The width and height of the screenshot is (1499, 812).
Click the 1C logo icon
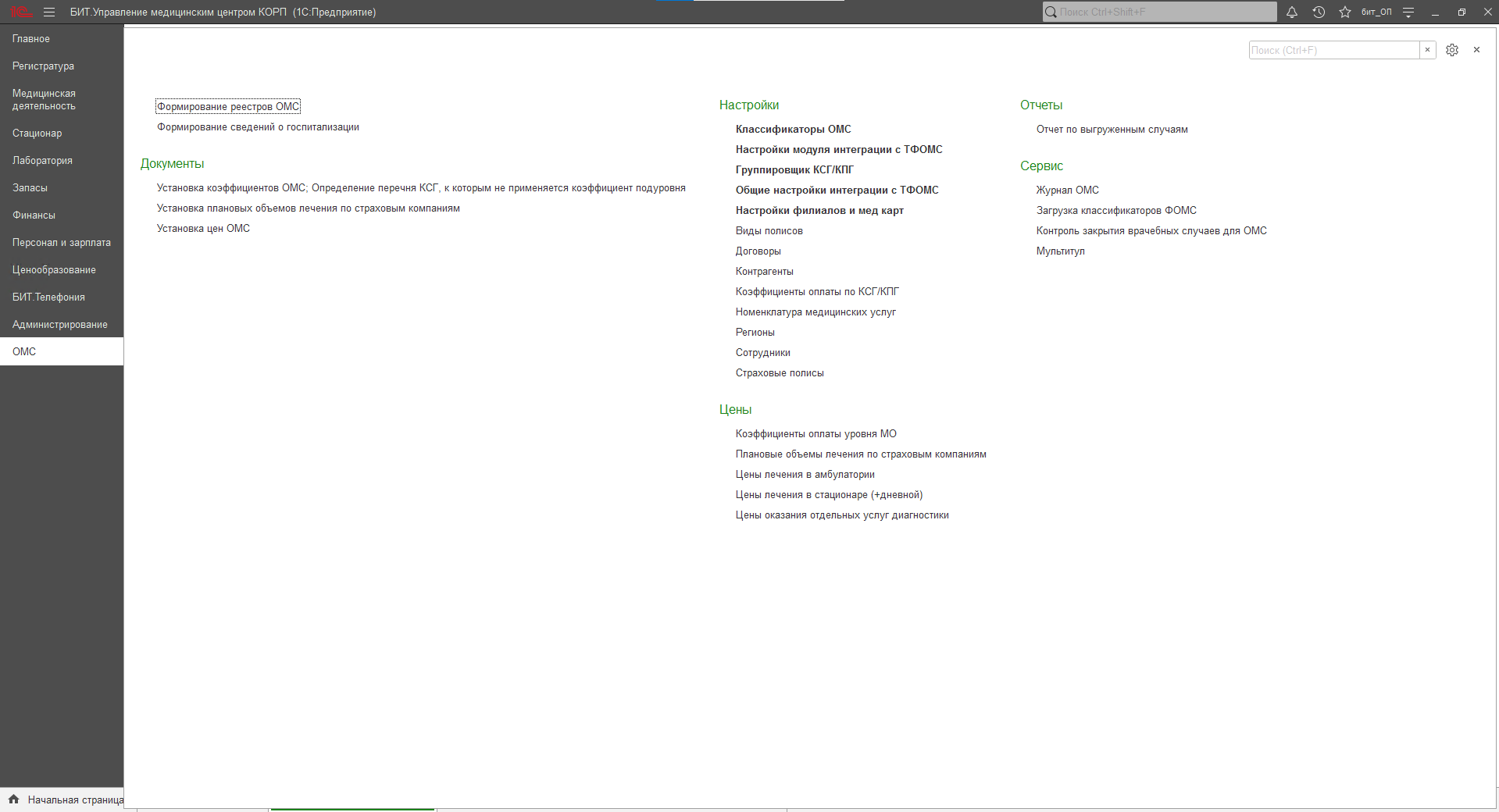(x=21, y=12)
